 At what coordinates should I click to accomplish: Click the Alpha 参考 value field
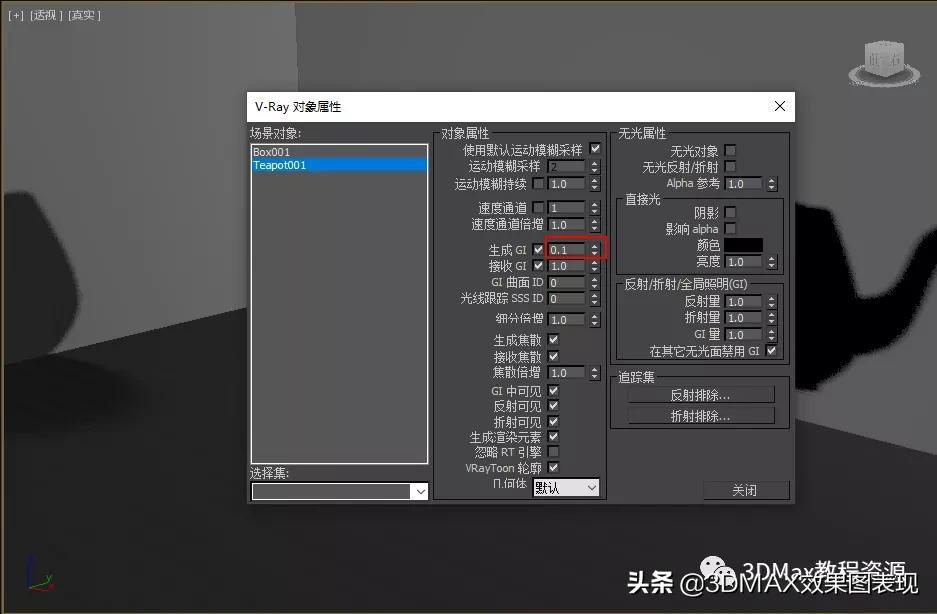pos(744,184)
